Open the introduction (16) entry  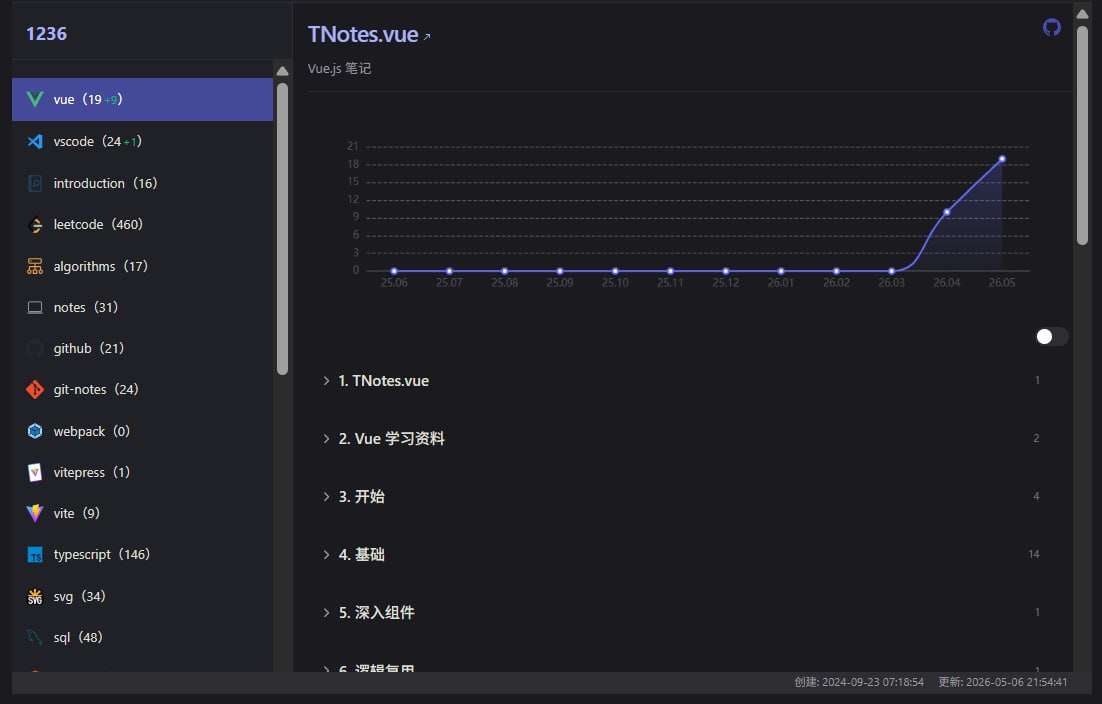click(x=142, y=183)
